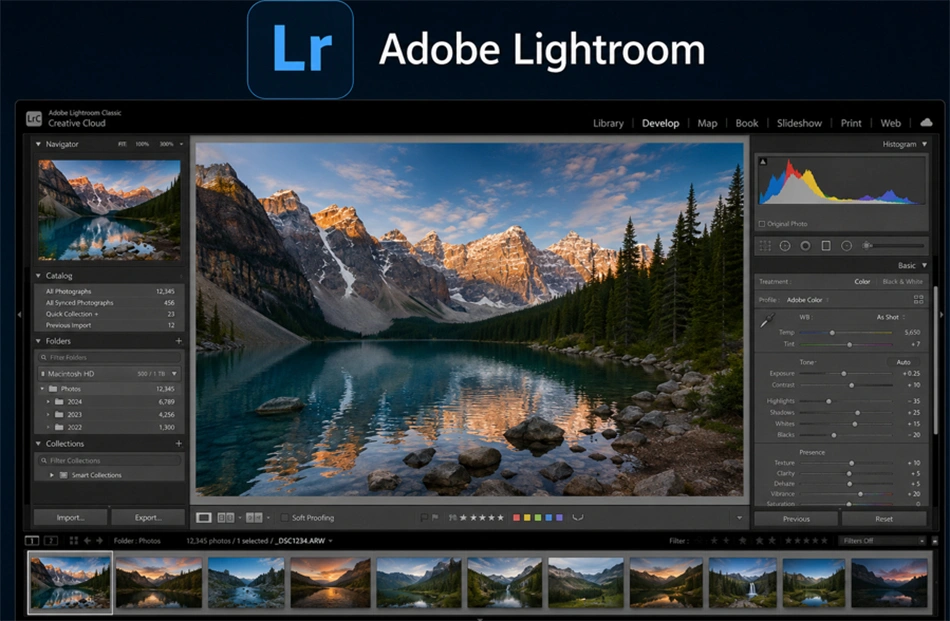
Task: Switch to the Print module
Action: pos(851,123)
